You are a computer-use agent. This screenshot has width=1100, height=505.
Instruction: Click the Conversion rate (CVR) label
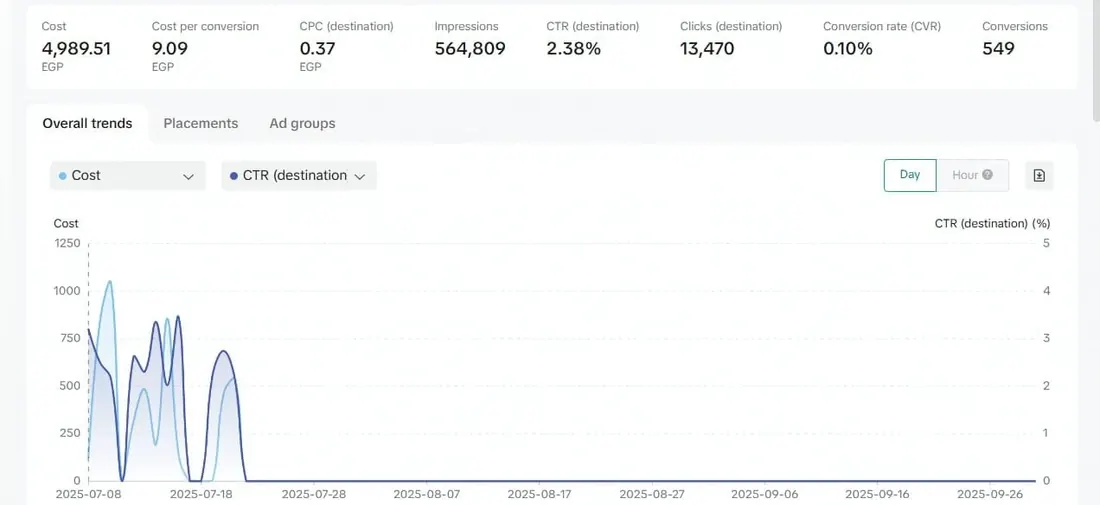point(882,27)
